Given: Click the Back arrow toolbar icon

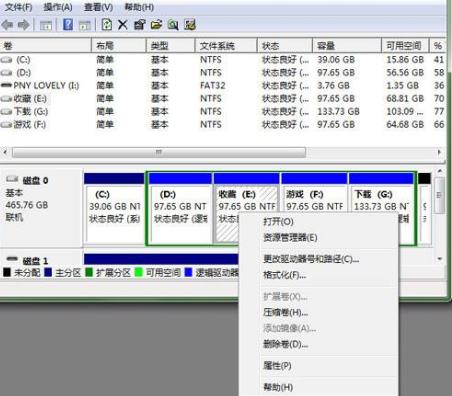Looking at the screenshot, I should click(8, 25).
